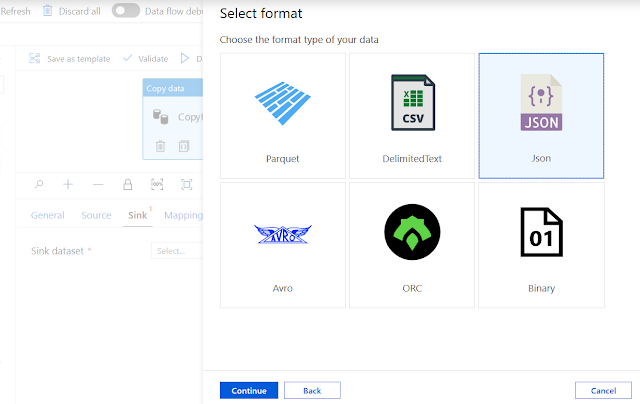Select the Json format tile
The width and height of the screenshot is (640, 404).
[x=541, y=116]
